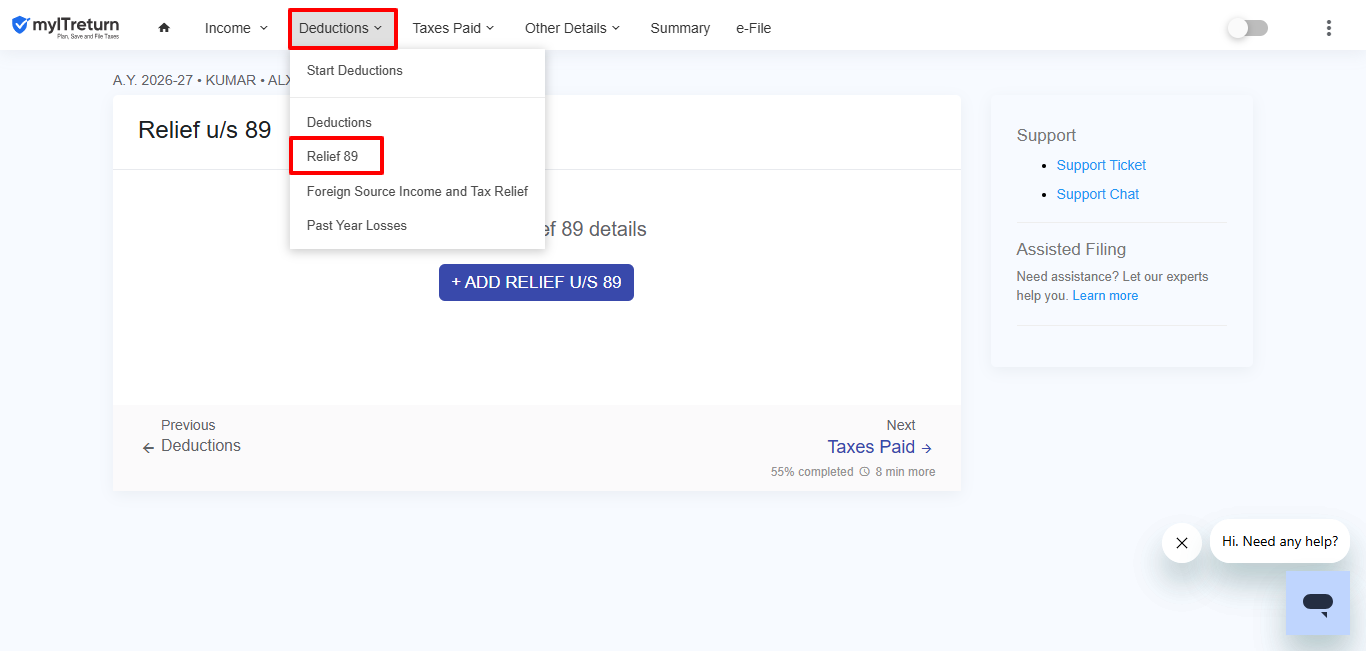The width and height of the screenshot is (1366, 651).
Task: Click the myITreturn logo
Action: [x=65, y=26]
